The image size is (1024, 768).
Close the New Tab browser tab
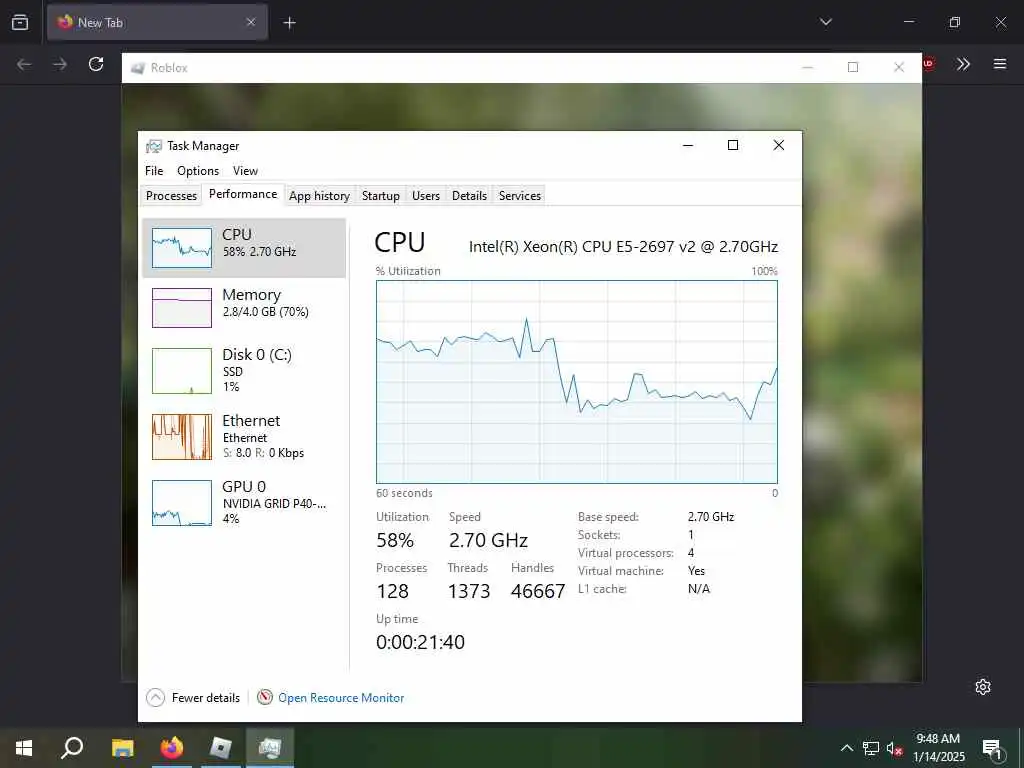pos(251,22)
